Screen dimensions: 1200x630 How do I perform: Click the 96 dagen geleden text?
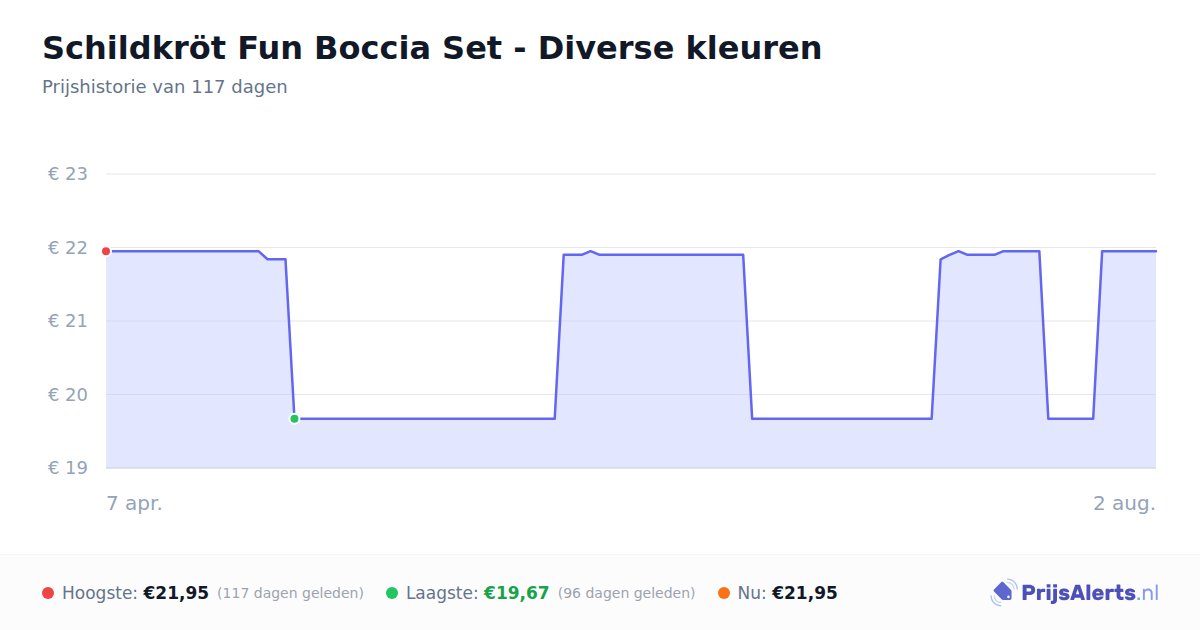pos(627,593)
